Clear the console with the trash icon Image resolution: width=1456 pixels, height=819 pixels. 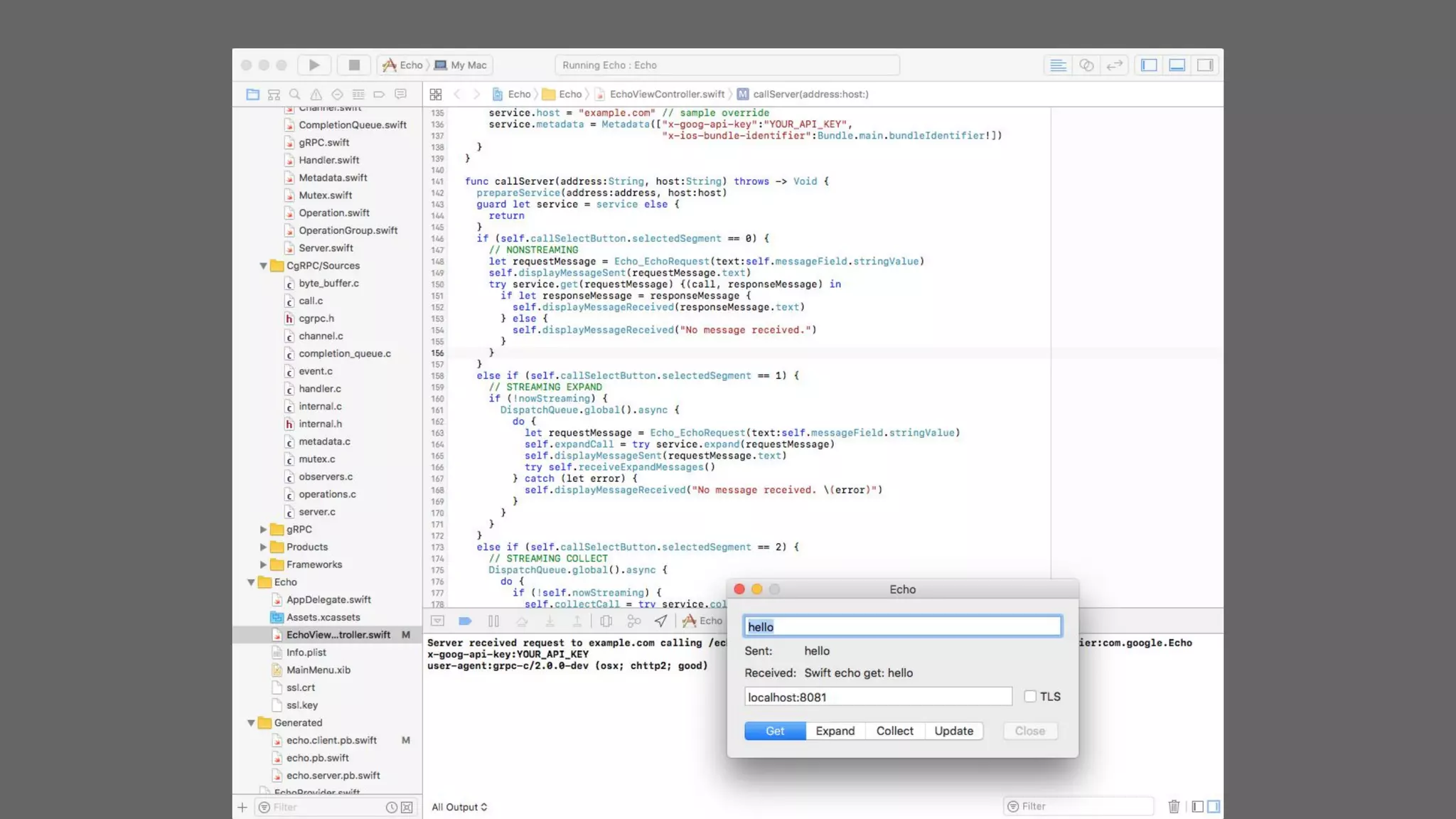pos(1174,806)
